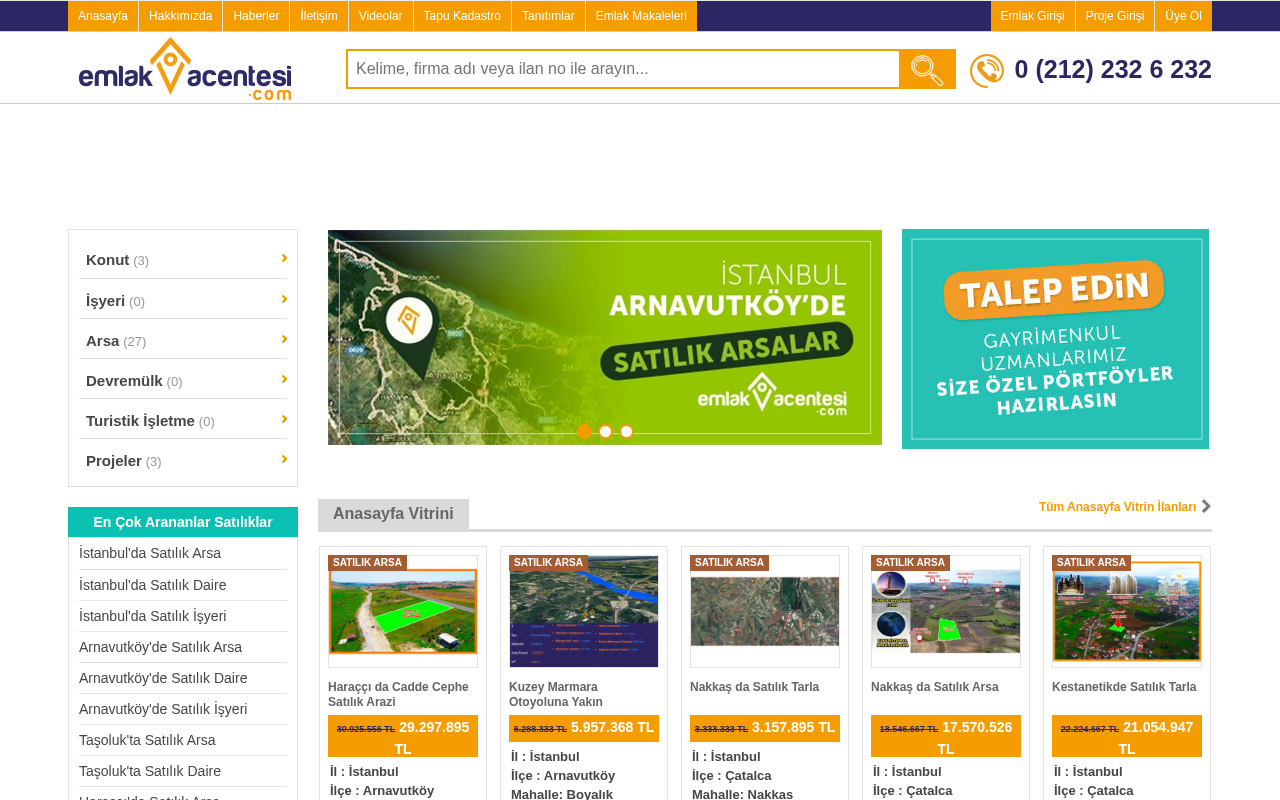Image resolution: width=1280 pixels, height=800 pixels.
Task: Open İstanbul'da Satılık Daire link
Action: pyautogui.click(x=153, y=585)
